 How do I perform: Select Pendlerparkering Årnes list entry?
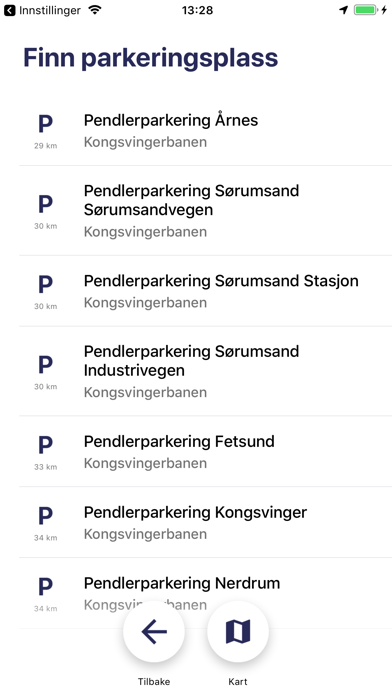pyautogui.click(x=206, y=130)
